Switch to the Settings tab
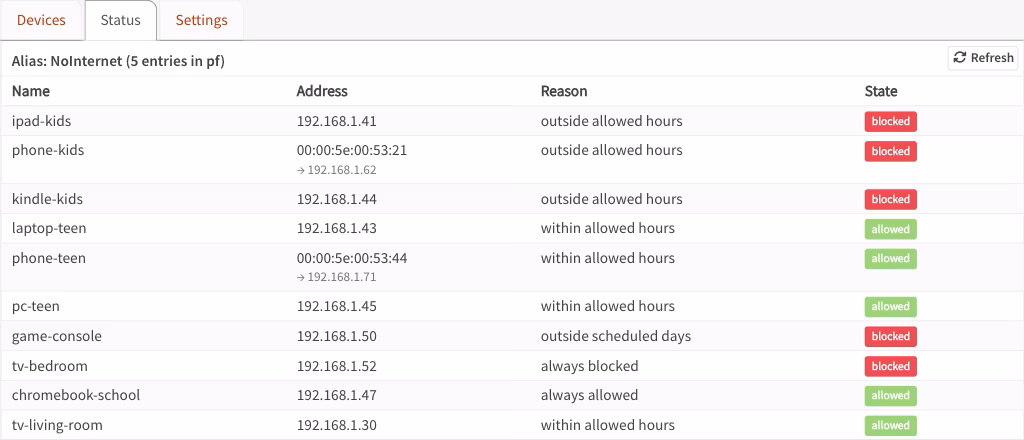Viewport: 1024px width, 440px height. (202, 20)
